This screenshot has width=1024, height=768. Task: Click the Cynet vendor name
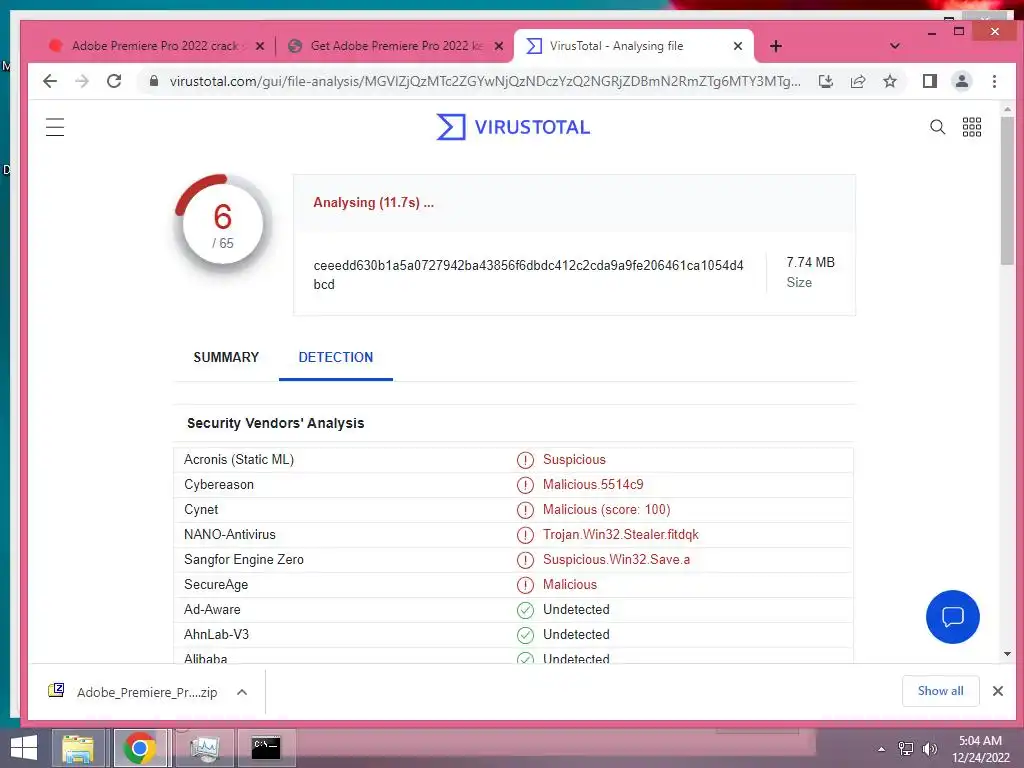pyautogui.click(x=201, y=509)
